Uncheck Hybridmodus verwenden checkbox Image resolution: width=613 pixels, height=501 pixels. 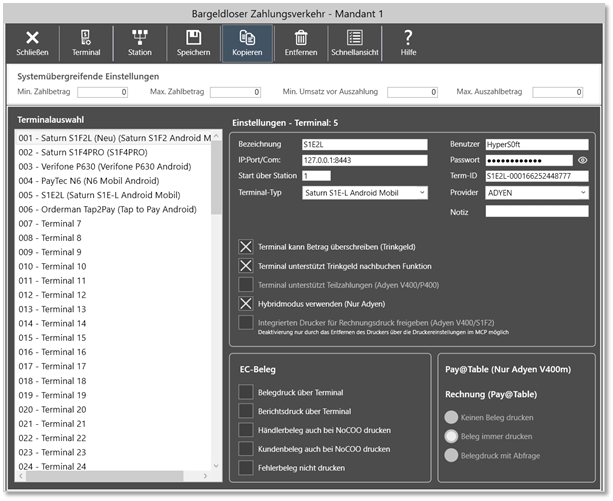pos(246,302)
